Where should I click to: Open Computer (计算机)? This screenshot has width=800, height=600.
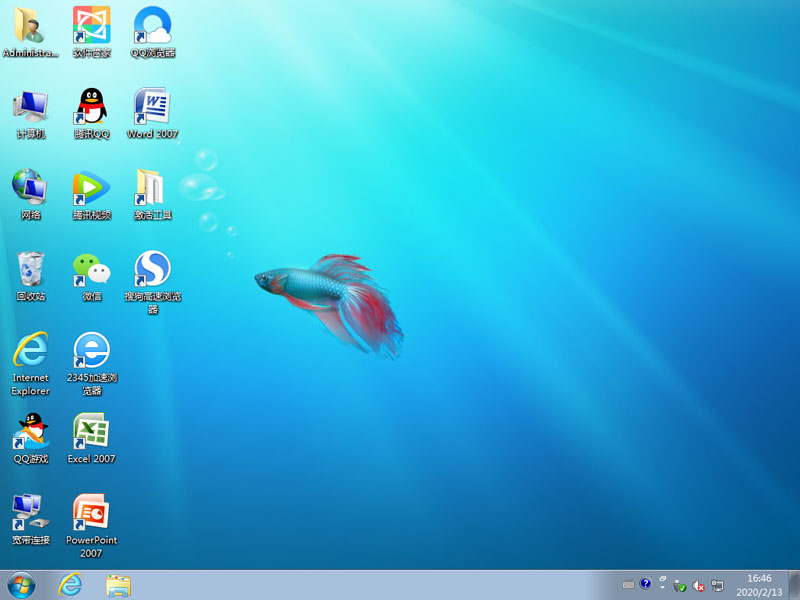[x=30, y=110]
